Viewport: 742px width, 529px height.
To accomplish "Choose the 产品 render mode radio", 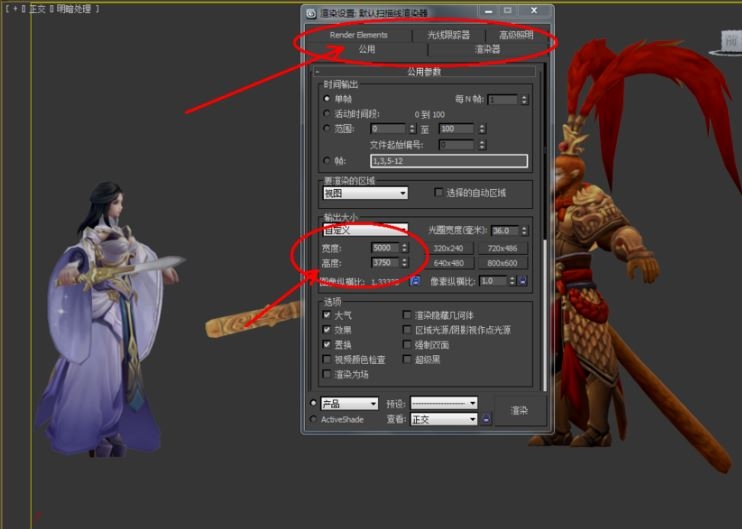I will coord(313,403).
